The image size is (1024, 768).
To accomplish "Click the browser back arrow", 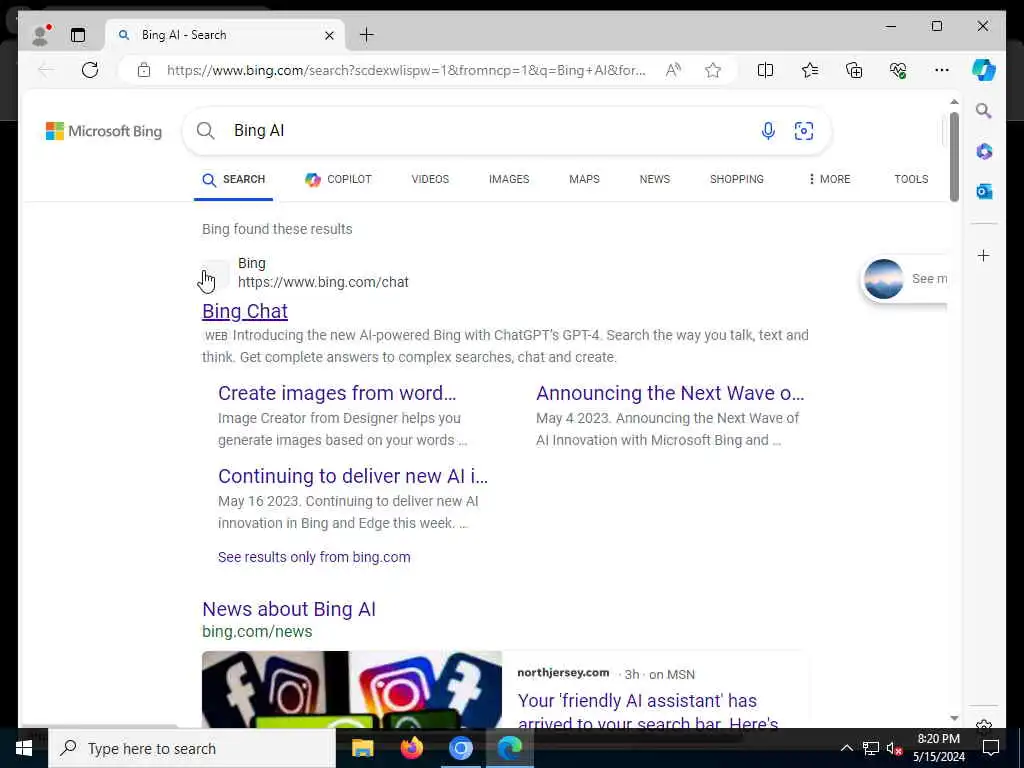I will click(x=46, y=70).
